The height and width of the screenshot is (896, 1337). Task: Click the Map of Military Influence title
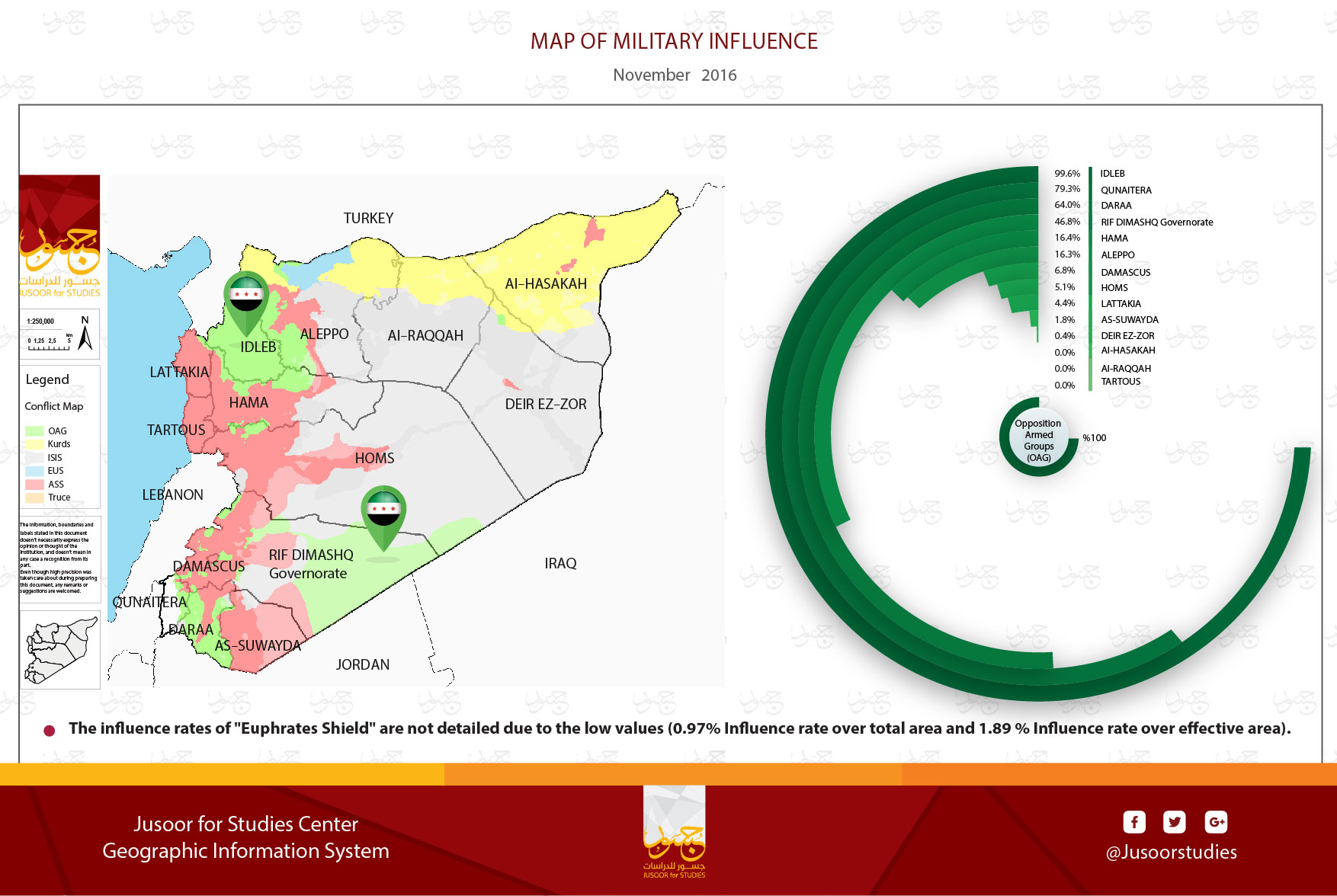tap(674, 41)
